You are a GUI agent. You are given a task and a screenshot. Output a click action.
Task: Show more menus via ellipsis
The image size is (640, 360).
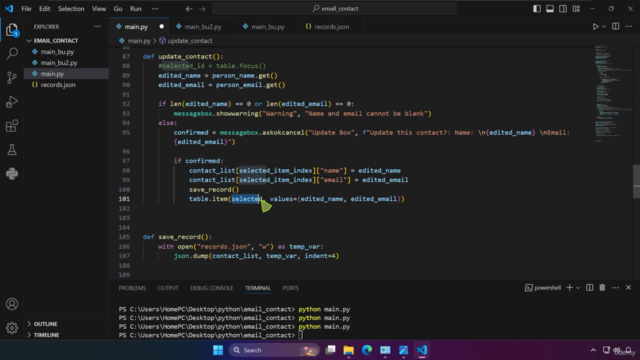pos(155,9)
